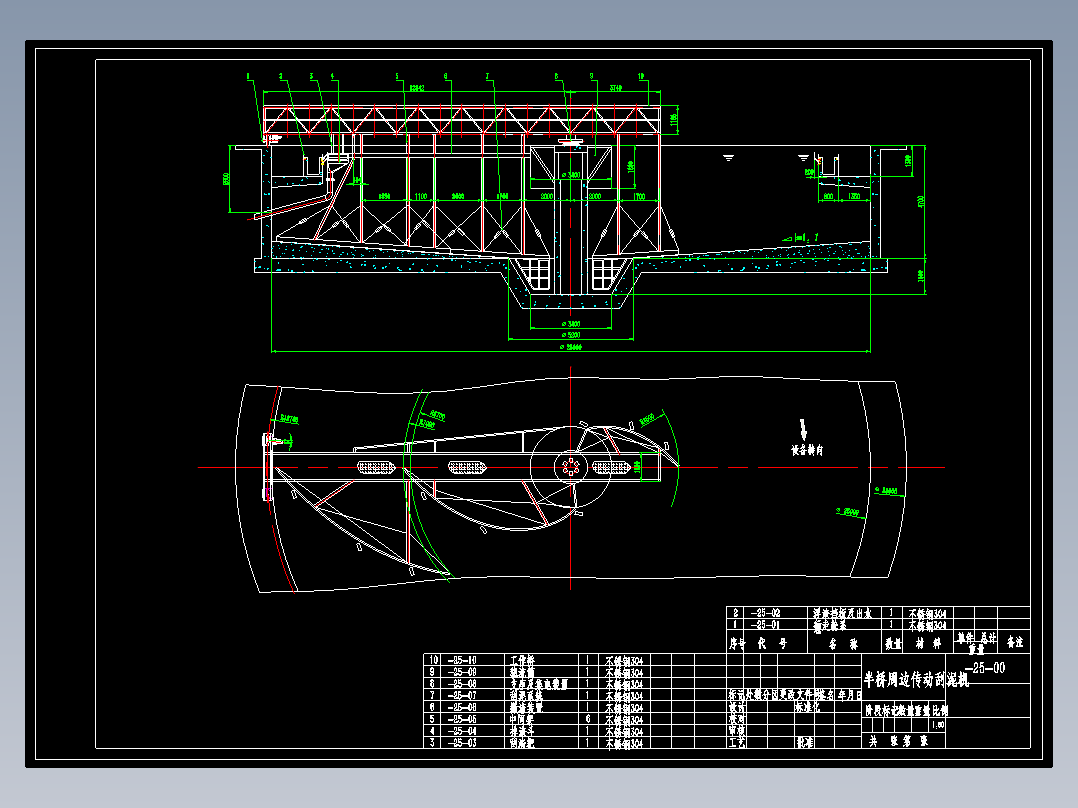1078x808 pixels.
Task: Click part code "-25-09" in parts list
Action: click(462, 672)
